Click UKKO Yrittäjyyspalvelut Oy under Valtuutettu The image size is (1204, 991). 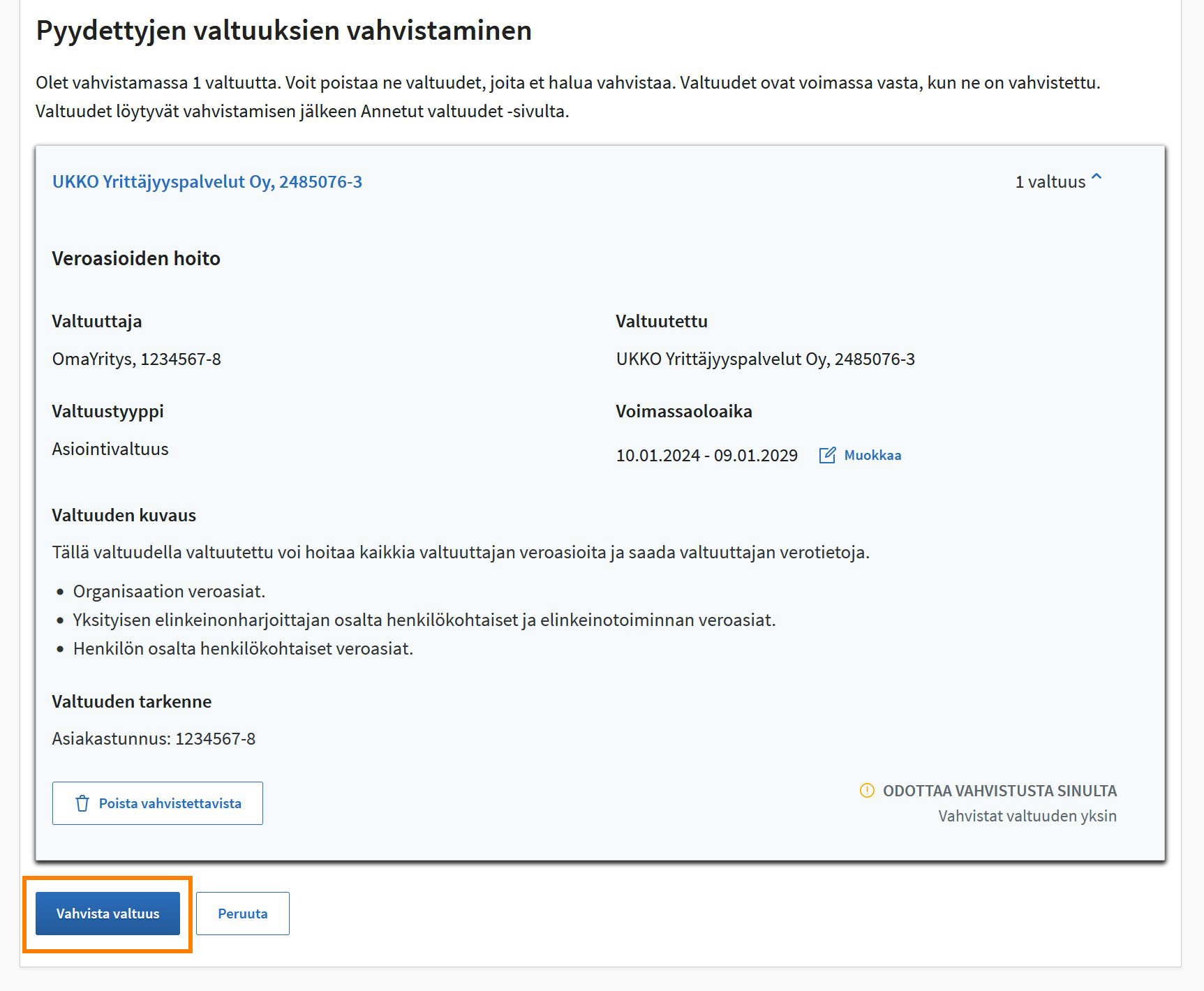(766, 359)
